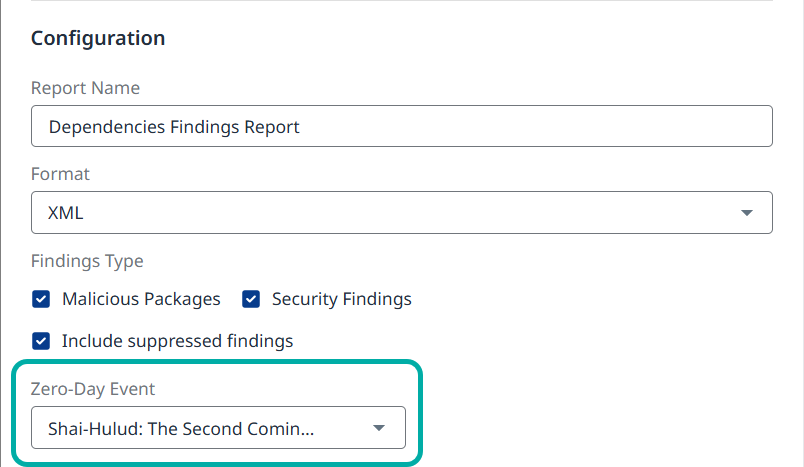The height and width of the screenshot is (467, 804).
Task: Uncheck the Malicious Packages checkbox
Action: point(41,299)
